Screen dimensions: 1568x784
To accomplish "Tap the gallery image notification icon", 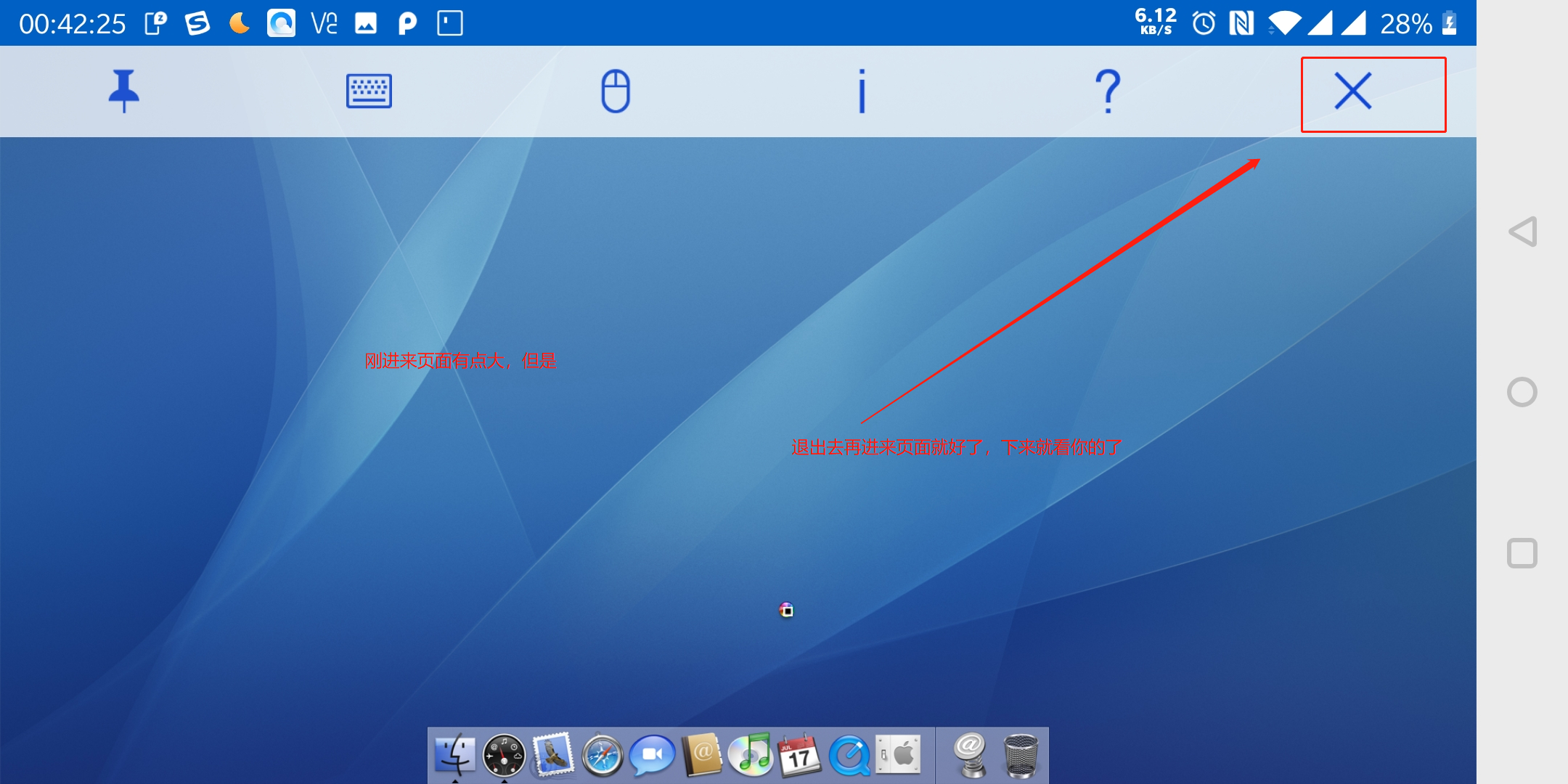I will pos(366,23).
